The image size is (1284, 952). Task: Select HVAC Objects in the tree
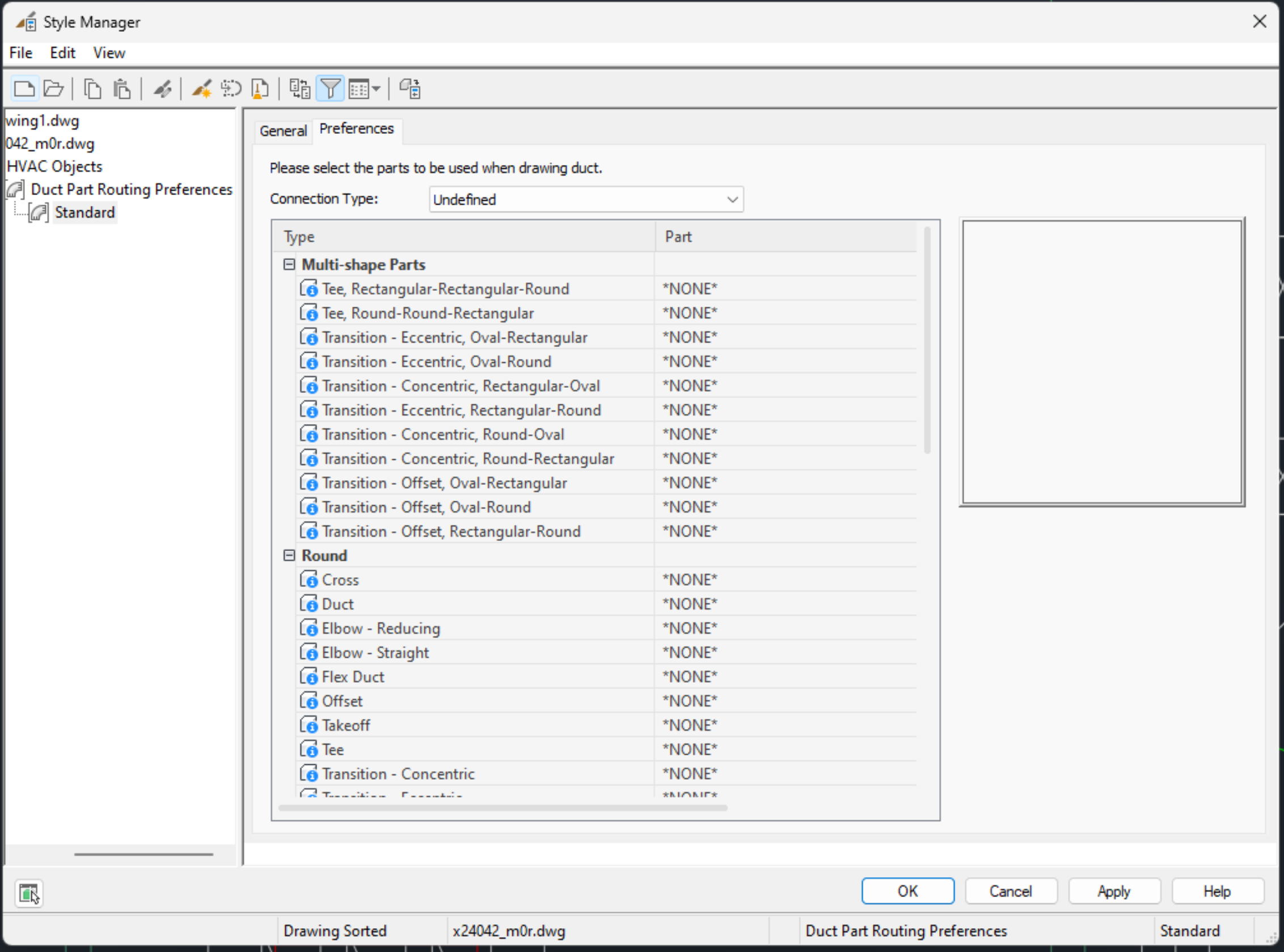54,167
